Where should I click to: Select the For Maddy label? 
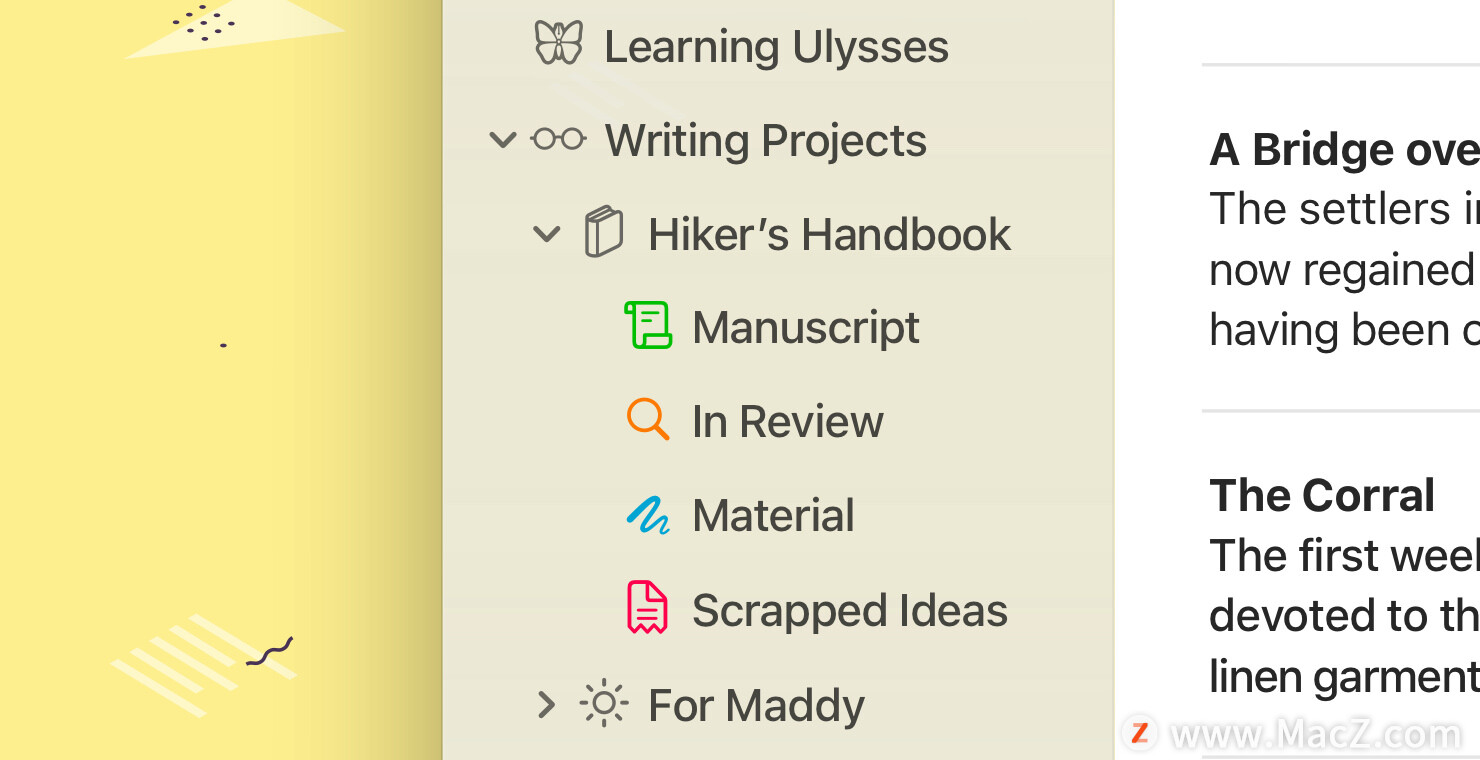pos(756,705)
